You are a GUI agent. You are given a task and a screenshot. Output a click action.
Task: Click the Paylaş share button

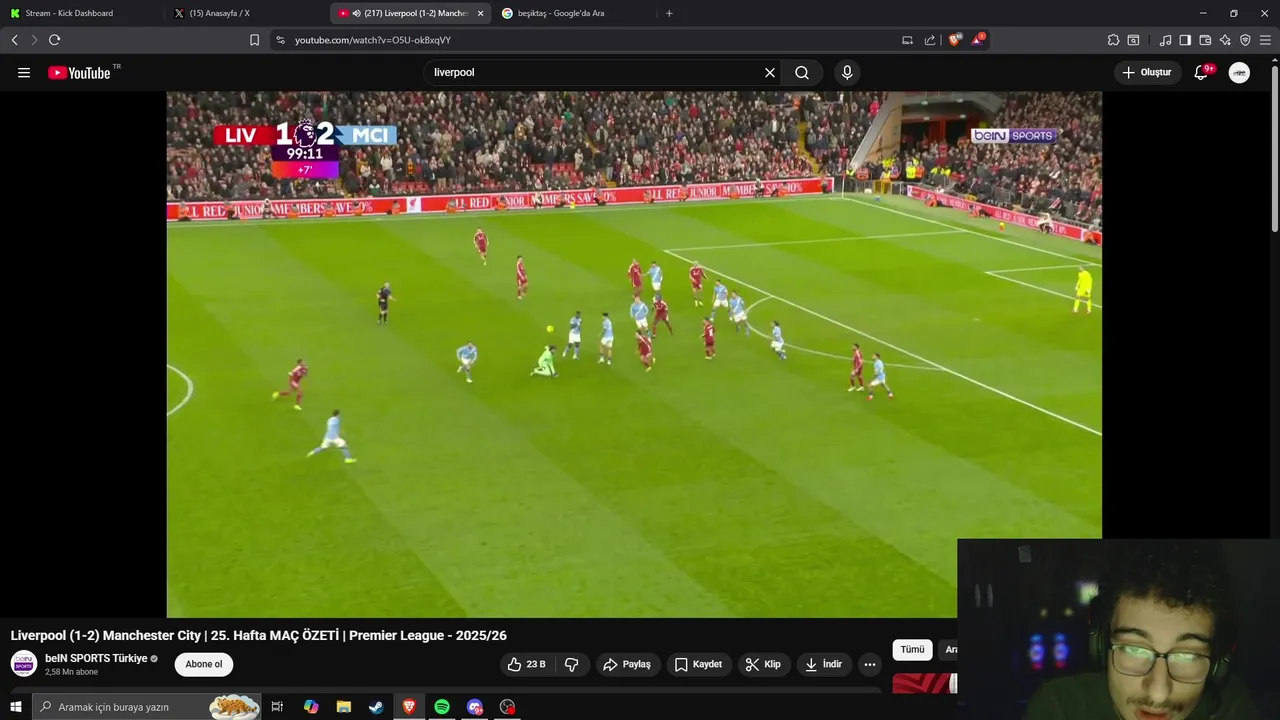pyautogui.click(x=627, y=664)
